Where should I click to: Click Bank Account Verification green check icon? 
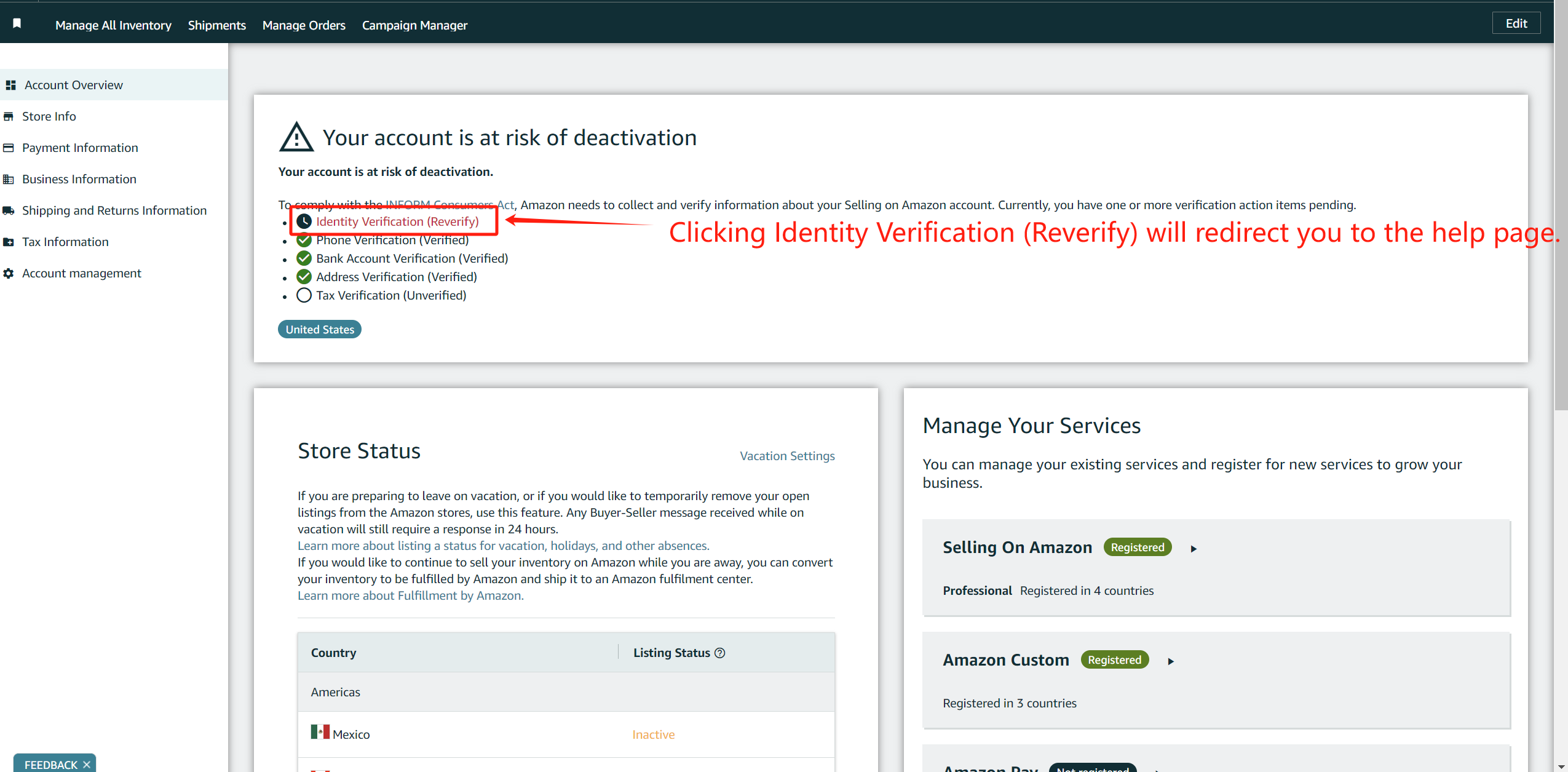coord(304,258)
